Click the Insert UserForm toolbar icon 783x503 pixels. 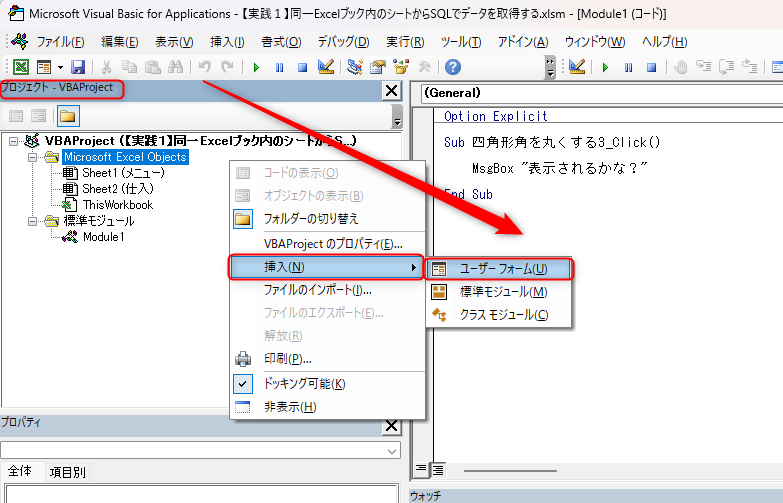tap(44, 66)
